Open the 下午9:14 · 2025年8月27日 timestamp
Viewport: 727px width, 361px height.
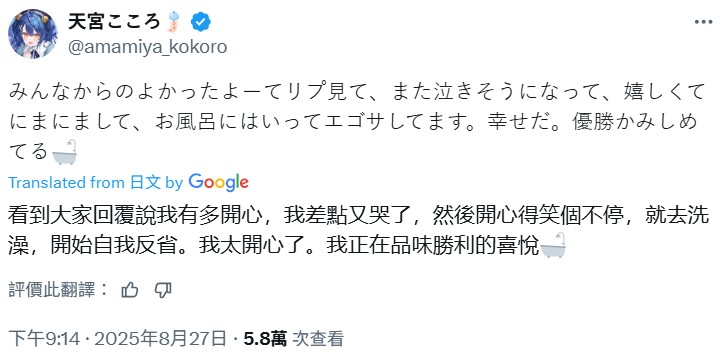point(117,339)
